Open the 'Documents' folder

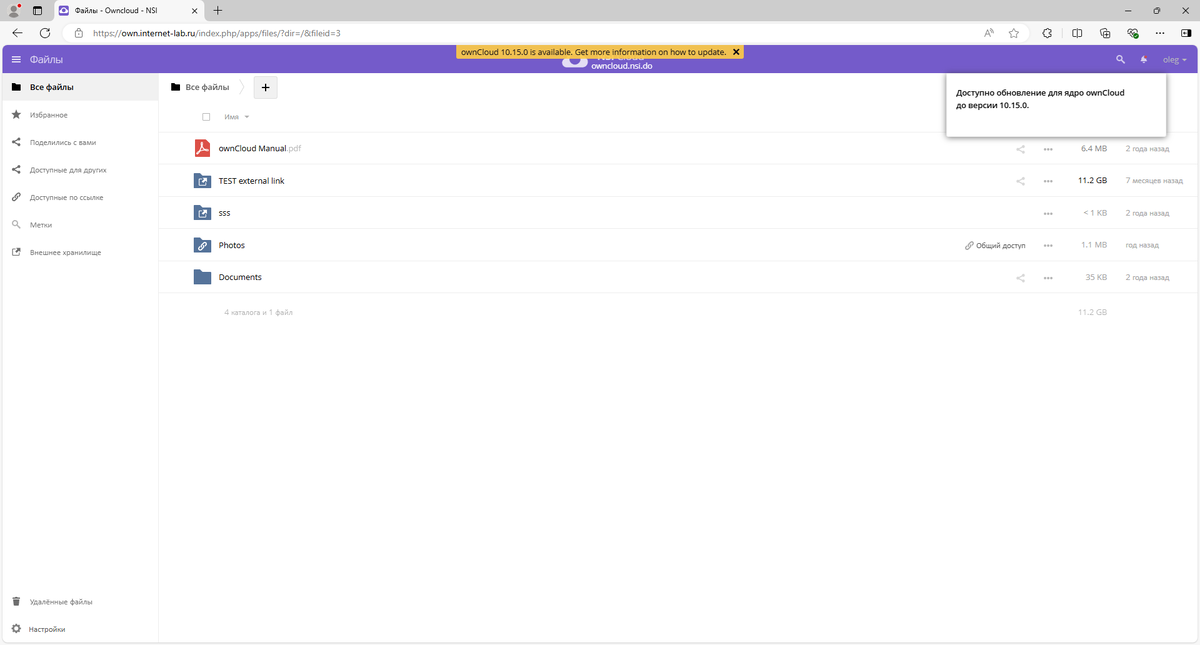pyautogui.click(x=240, y=277)
